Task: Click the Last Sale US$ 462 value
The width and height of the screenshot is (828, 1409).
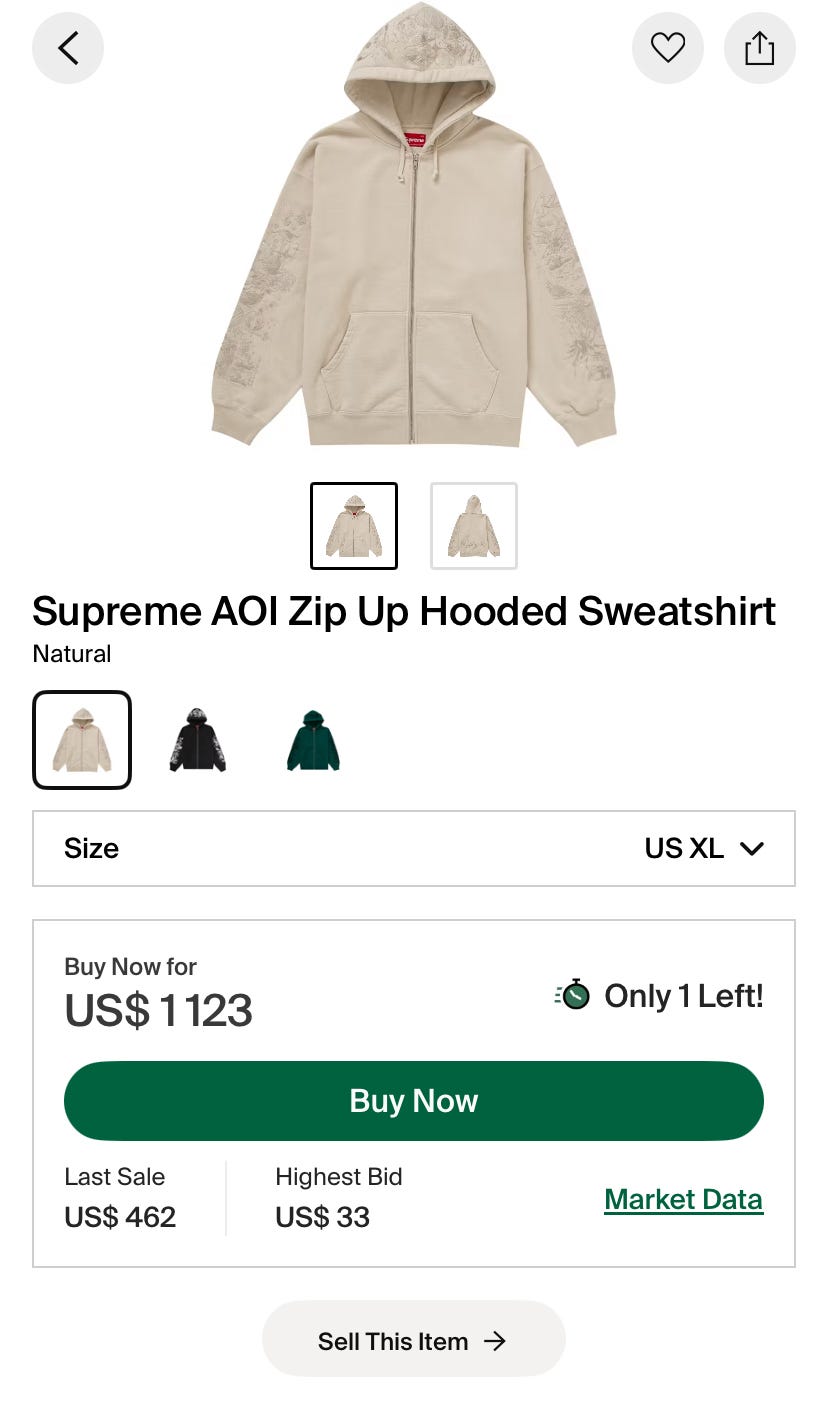Action: click(120, 1217)
